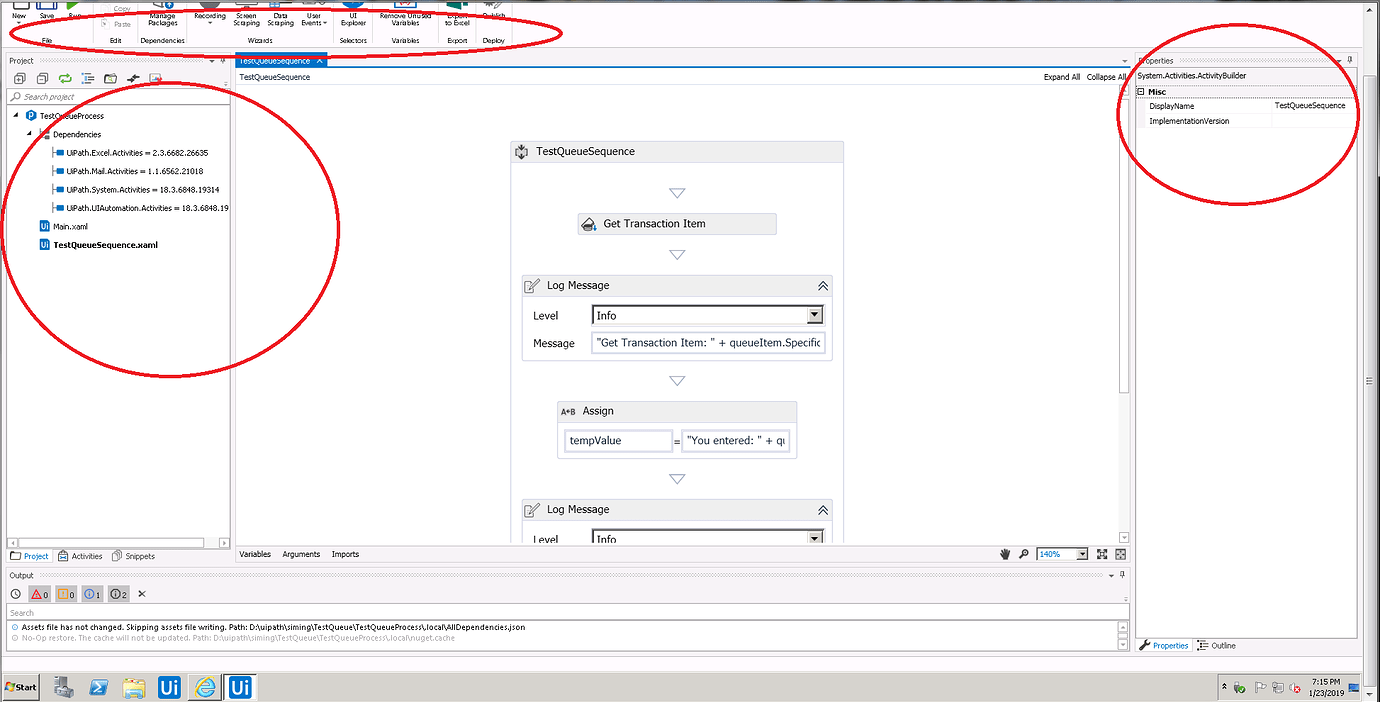Click the Refresh icon in the Project panel
1380x702 pixels.
point(64,78)
